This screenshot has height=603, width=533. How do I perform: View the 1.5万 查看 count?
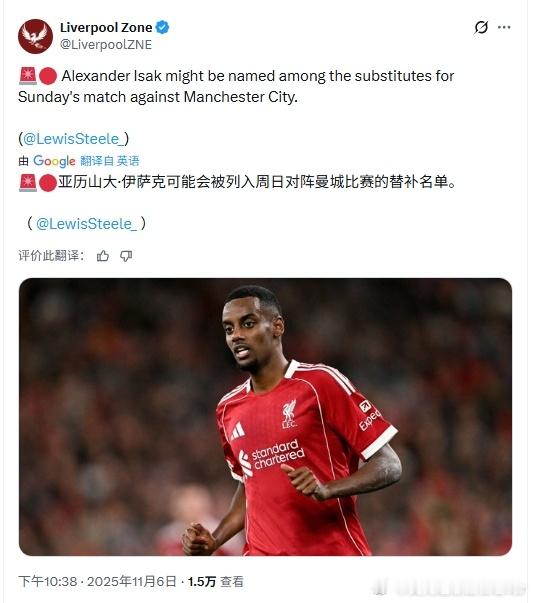pyautogui.click(x=215, y=581)
